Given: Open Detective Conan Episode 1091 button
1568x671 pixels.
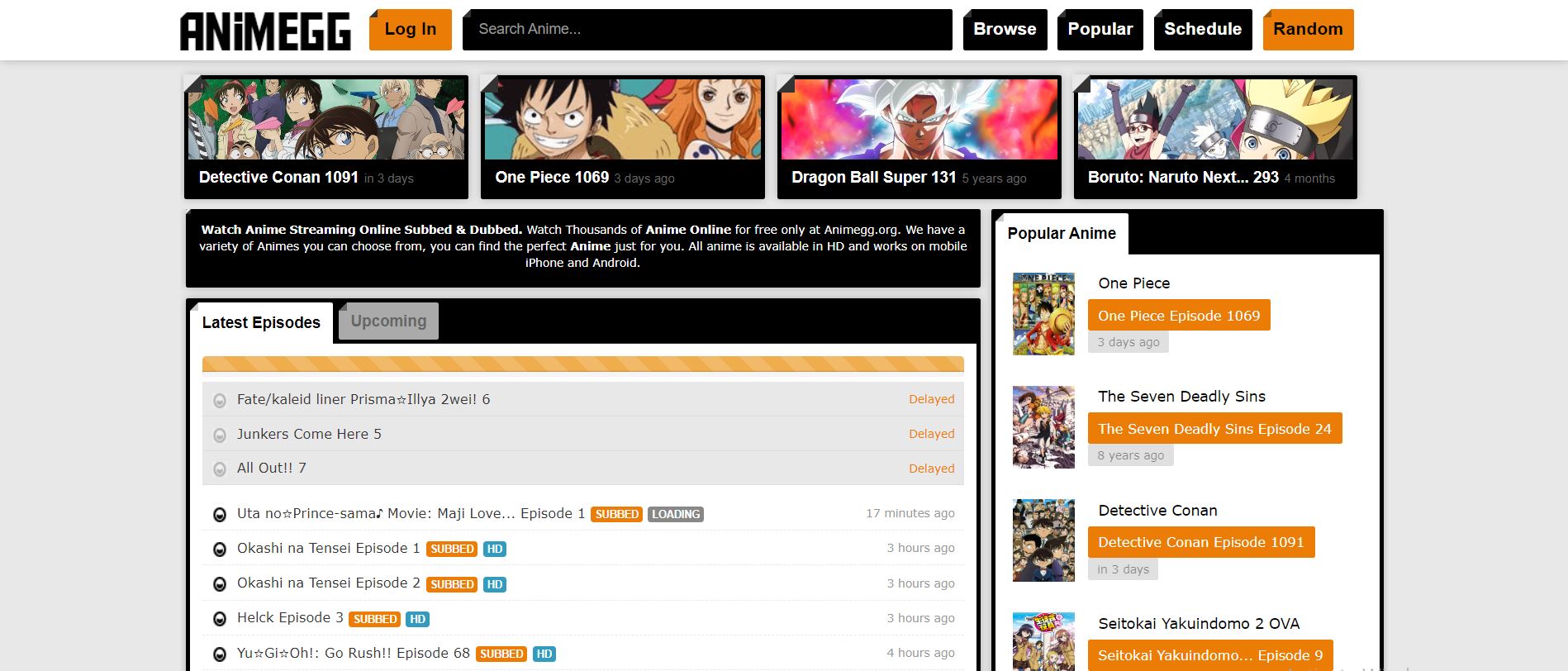Looking at the screenshot, I should pos(1201,542).
